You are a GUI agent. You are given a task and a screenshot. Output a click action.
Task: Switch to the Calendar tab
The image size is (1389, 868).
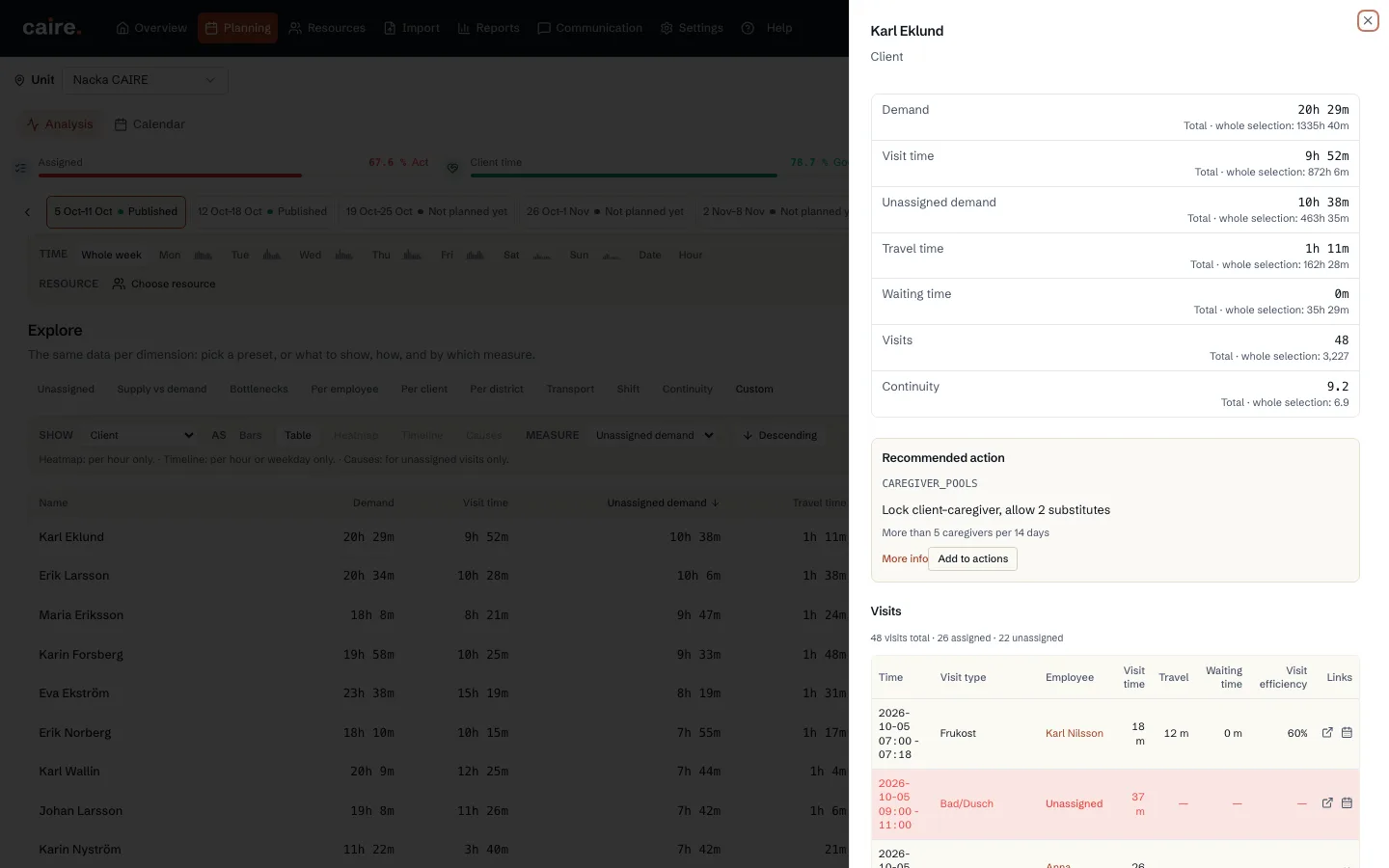(150, 124)
